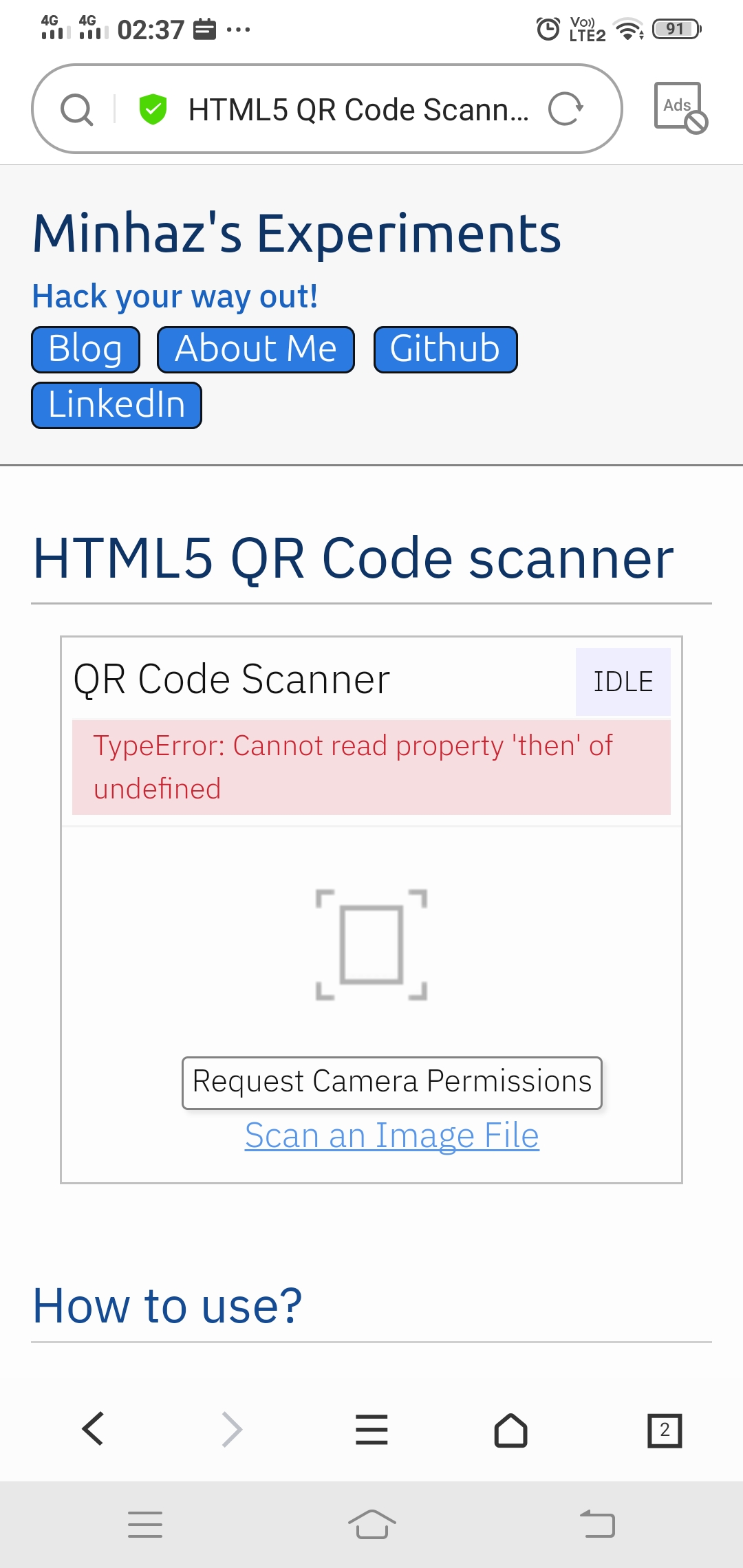Click the IDLE status badge
The width and height of the screenshot is (743, 1568).
[623, 681]
